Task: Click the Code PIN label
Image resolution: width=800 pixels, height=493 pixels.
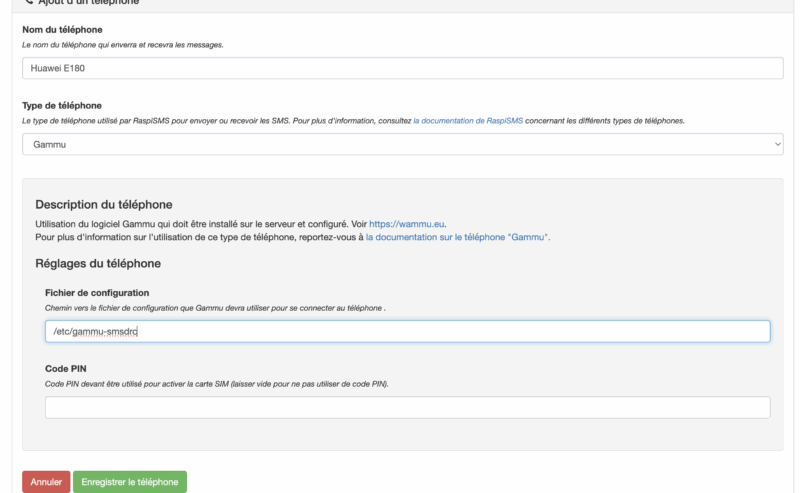Action: click(65, 369)
